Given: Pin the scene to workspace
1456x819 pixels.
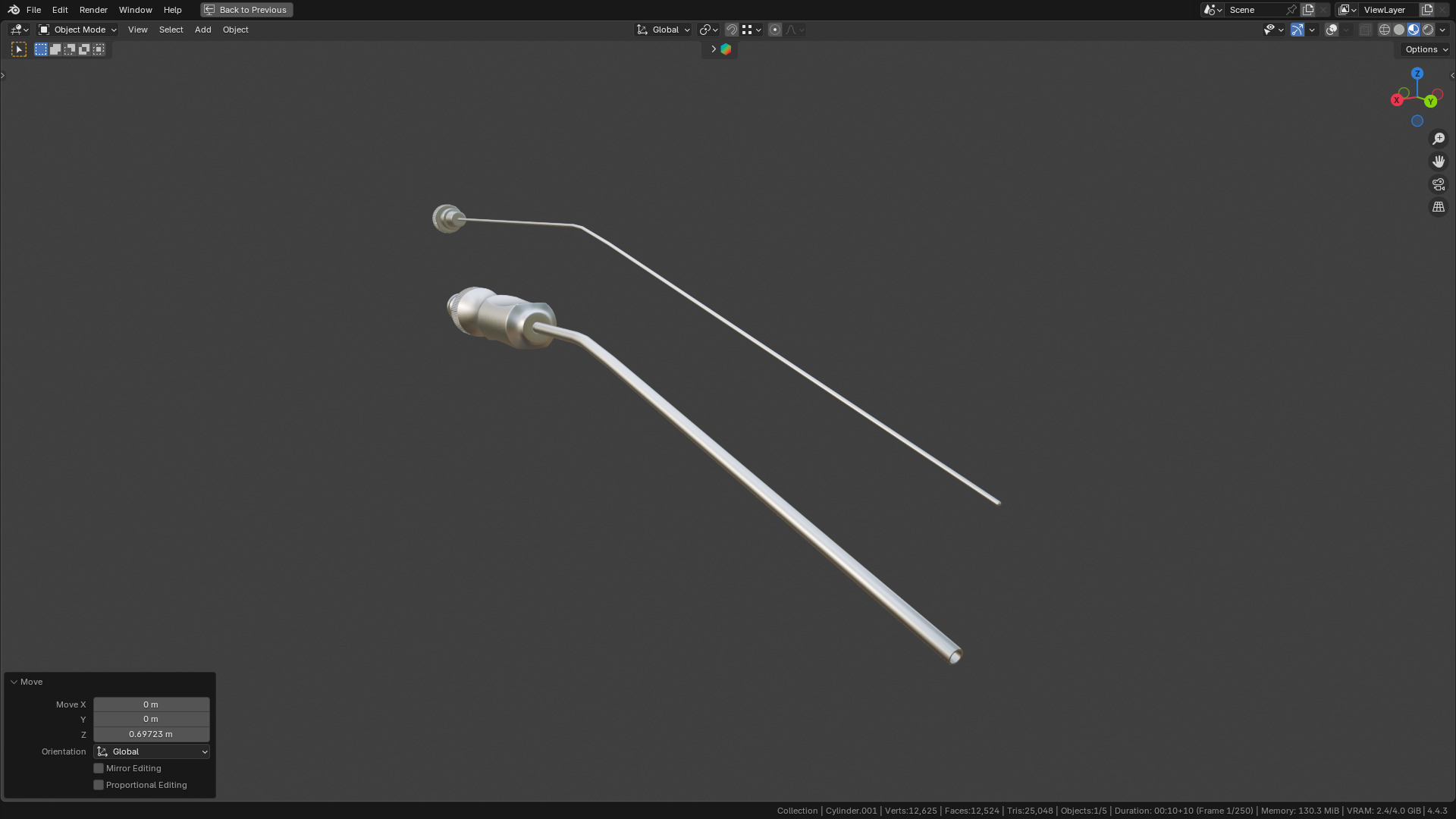Looking at the screenshot, I should pyautogui.click(x=1292, y=10).
